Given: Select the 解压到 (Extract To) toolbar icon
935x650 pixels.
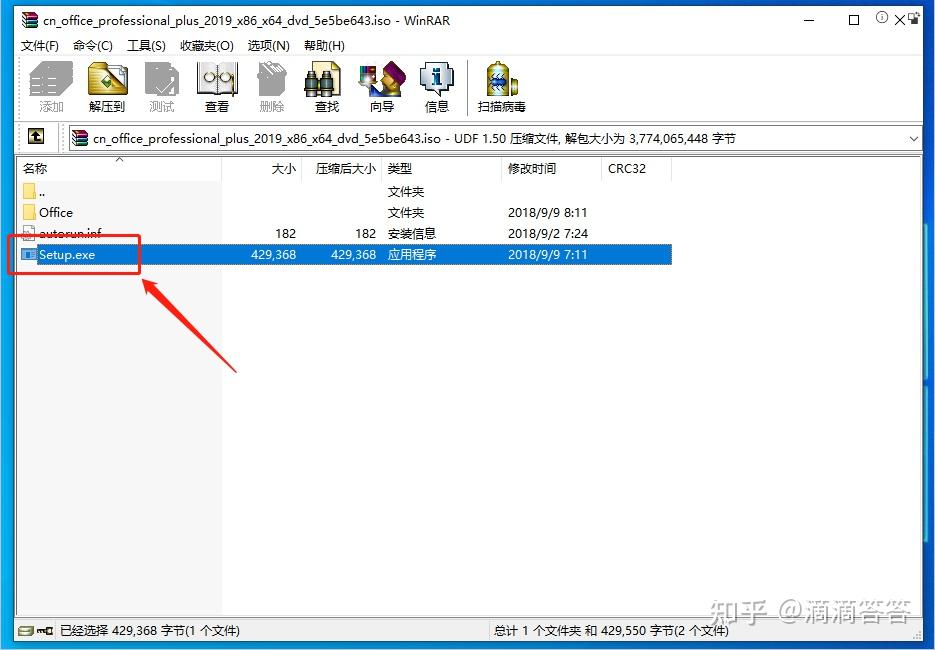Looking at the screenshot, I should 107,85.
